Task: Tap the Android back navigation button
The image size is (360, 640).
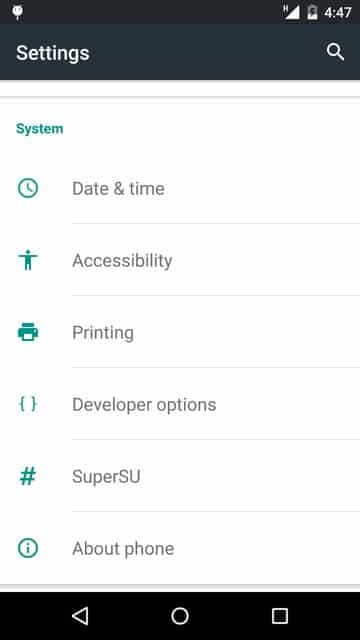Action: 80,616
